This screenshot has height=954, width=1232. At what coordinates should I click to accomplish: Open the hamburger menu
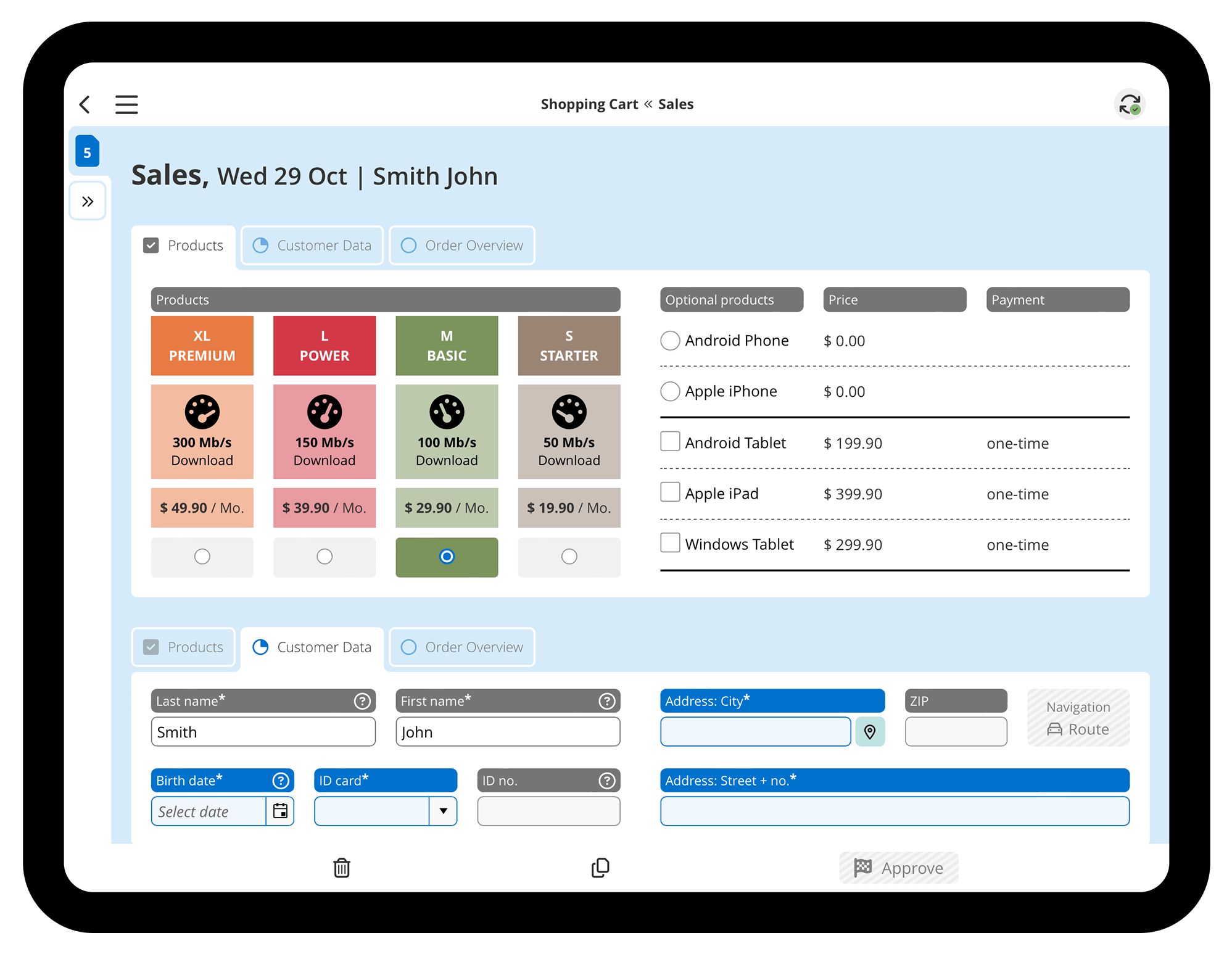click(126, 104)
